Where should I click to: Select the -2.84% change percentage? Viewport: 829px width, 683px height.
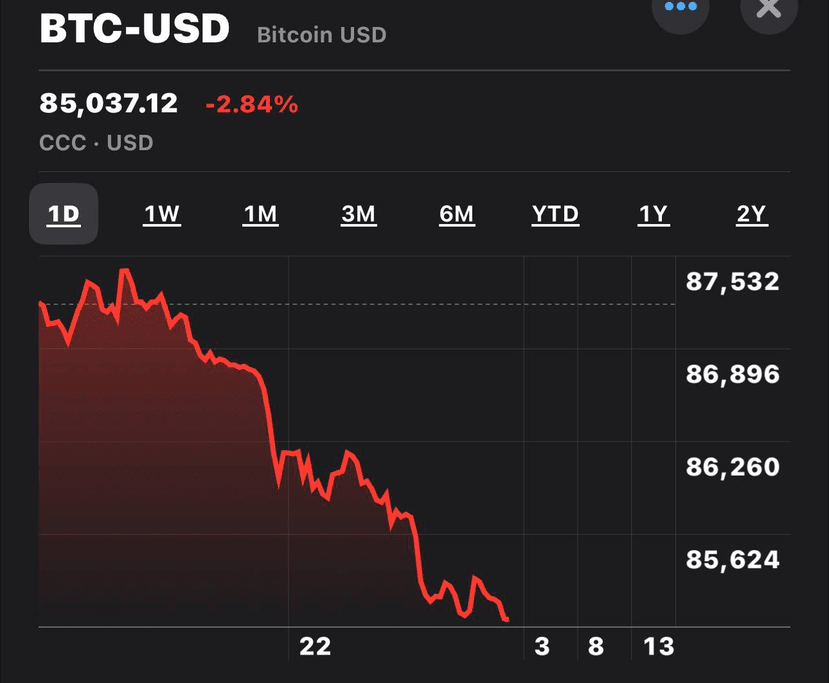coord(250,103)
